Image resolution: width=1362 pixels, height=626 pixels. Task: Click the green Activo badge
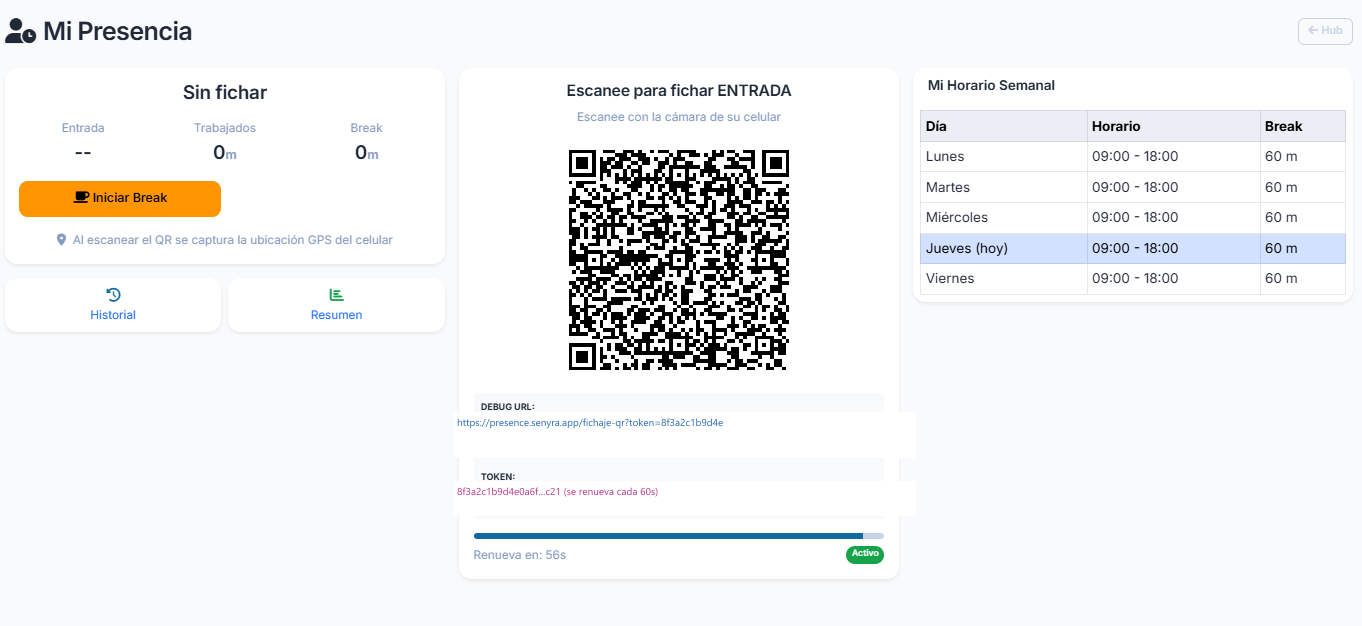[865, 554]
